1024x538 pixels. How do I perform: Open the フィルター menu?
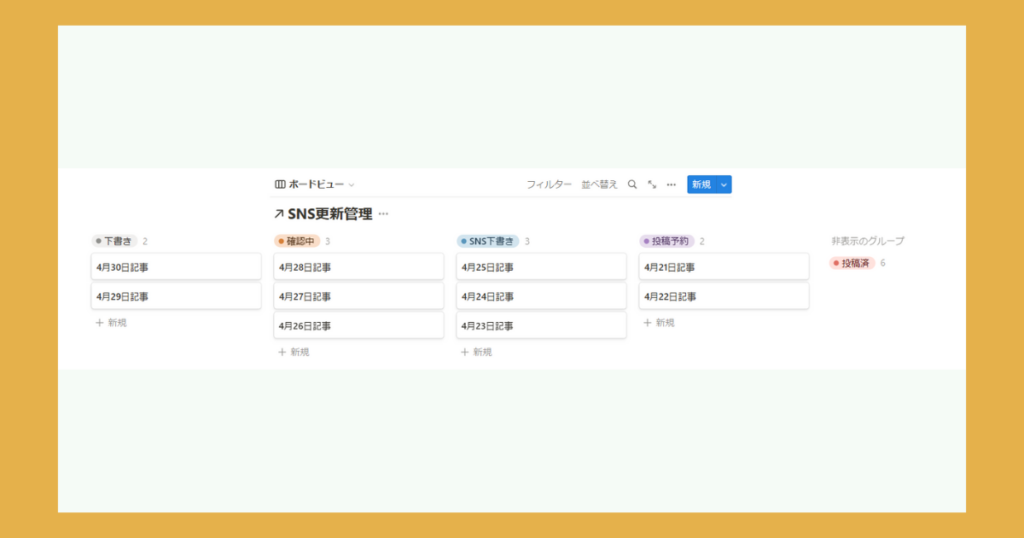click(549, 185)
